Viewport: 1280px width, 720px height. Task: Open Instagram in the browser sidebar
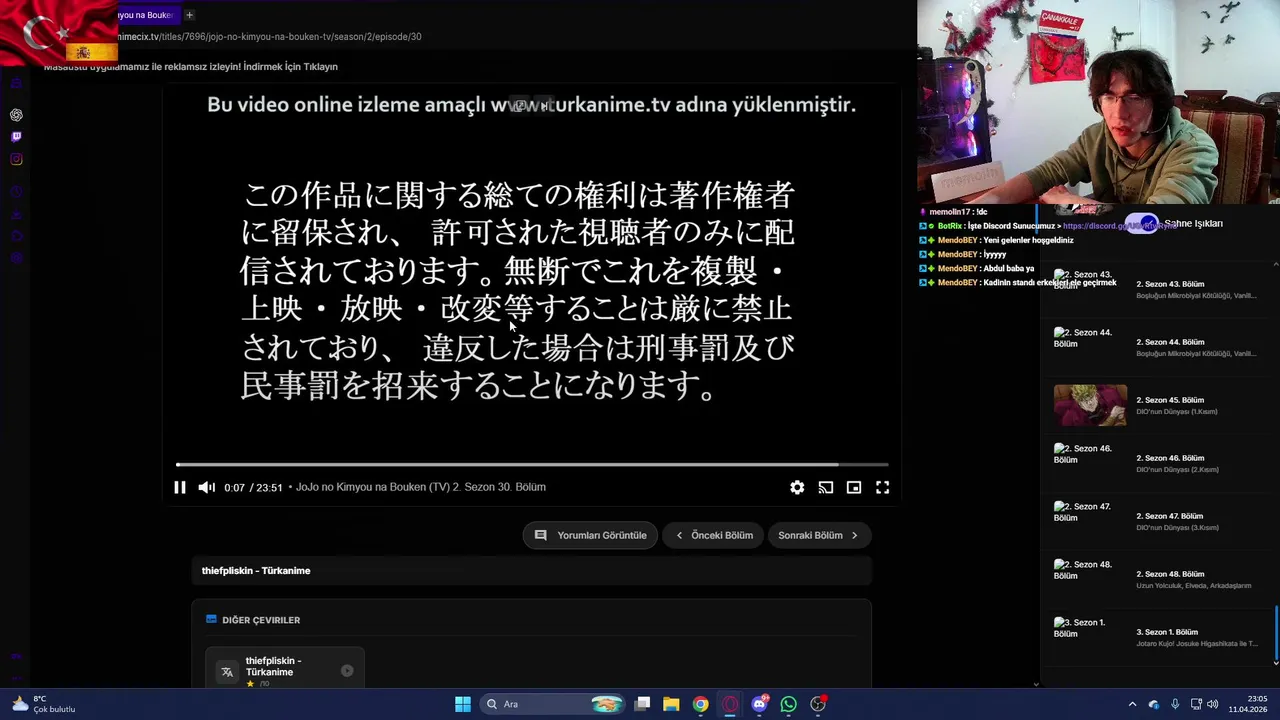[x=16, y=159]
